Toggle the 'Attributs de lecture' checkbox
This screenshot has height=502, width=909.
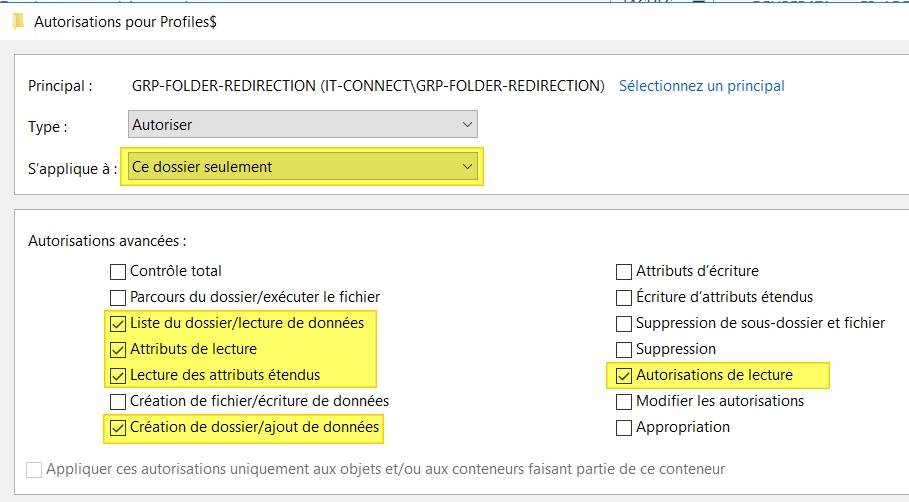point(118,349)
